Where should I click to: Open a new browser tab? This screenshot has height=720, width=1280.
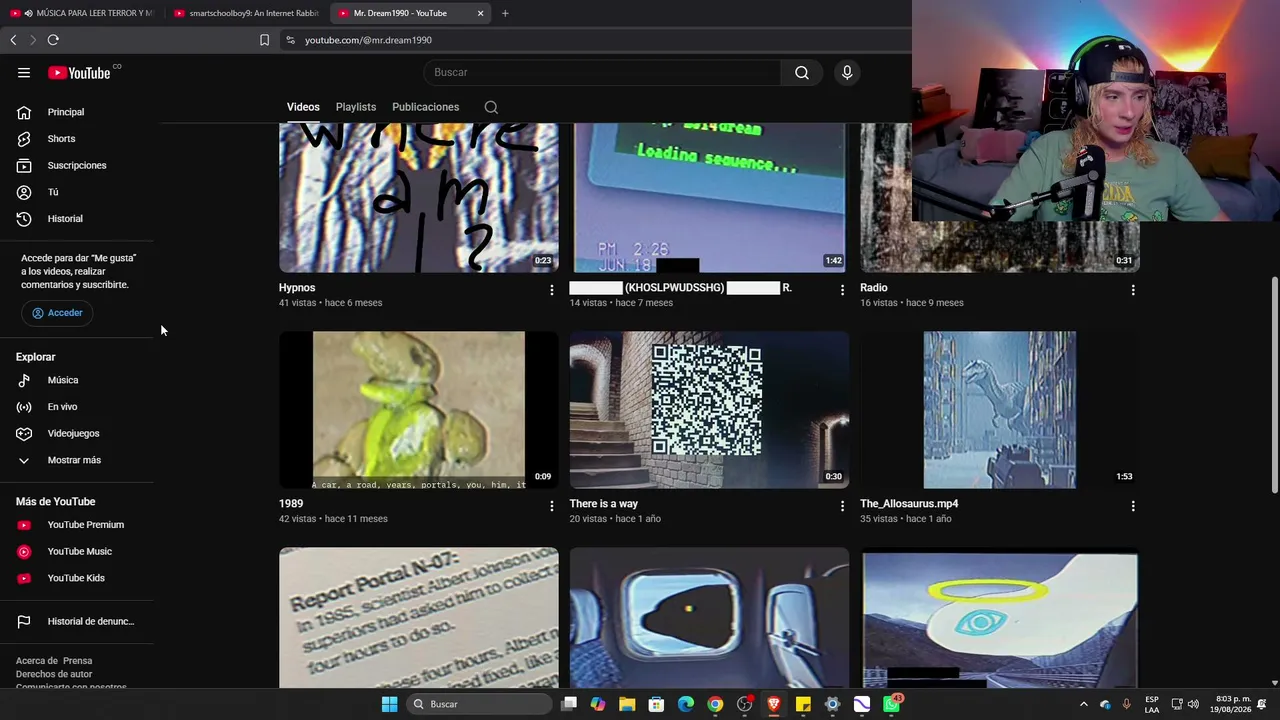(505, 13)
